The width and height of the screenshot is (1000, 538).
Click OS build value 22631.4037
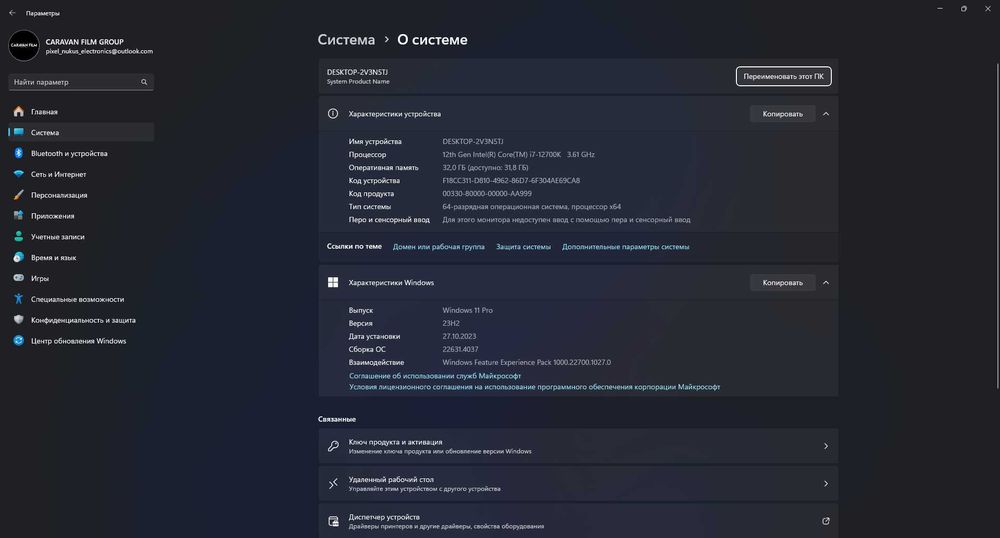[460, 349]
